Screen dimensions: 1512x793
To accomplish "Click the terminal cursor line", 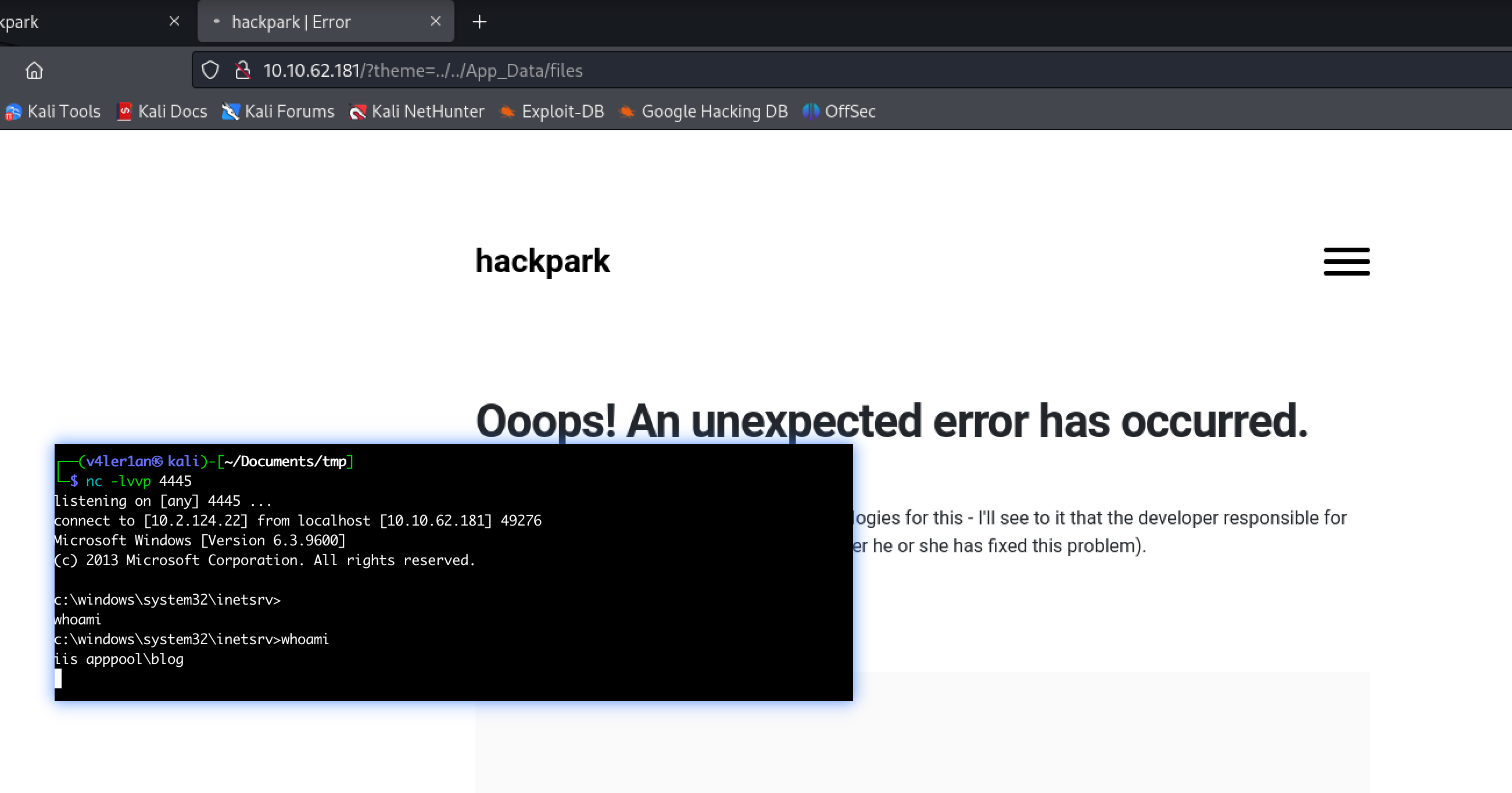I will coord(58,678).
